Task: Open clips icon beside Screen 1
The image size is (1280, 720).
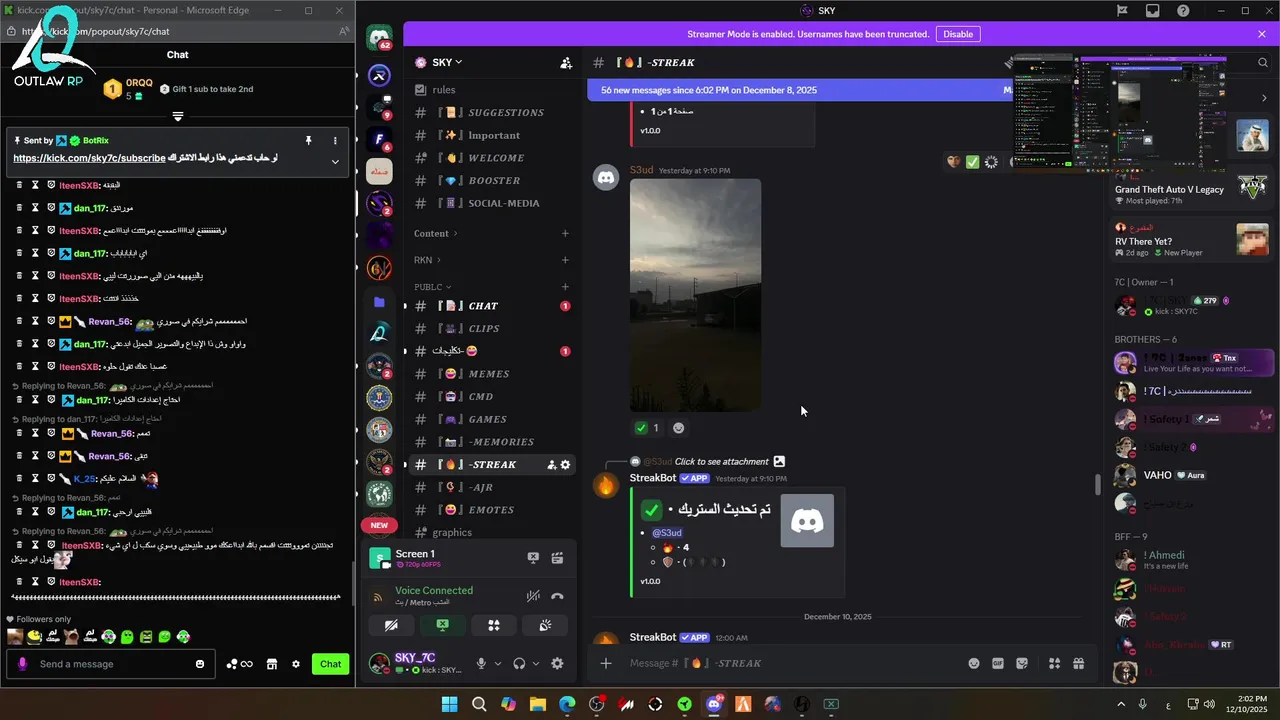Action: (557, 558)
